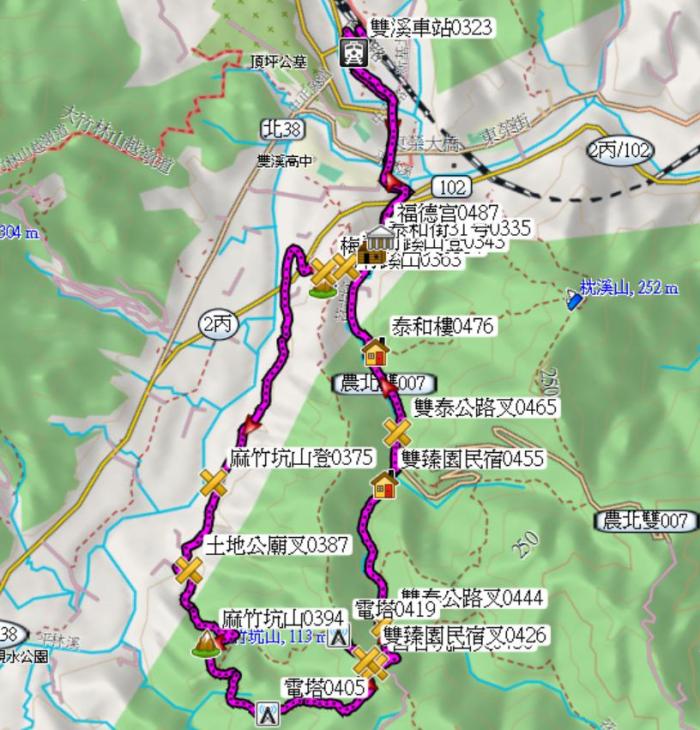
Task: Click the 102 highway shield
Action: click(451, 188)
